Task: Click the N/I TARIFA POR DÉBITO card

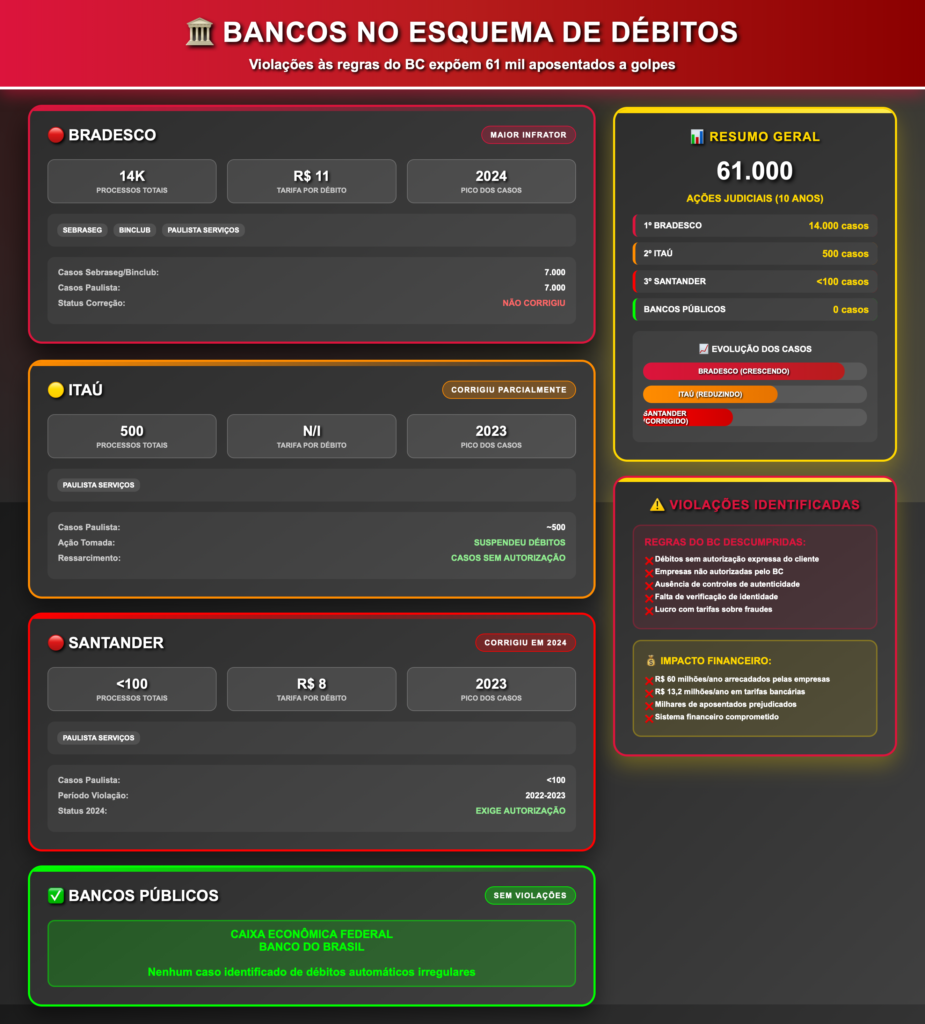Action: click(312, 436)
